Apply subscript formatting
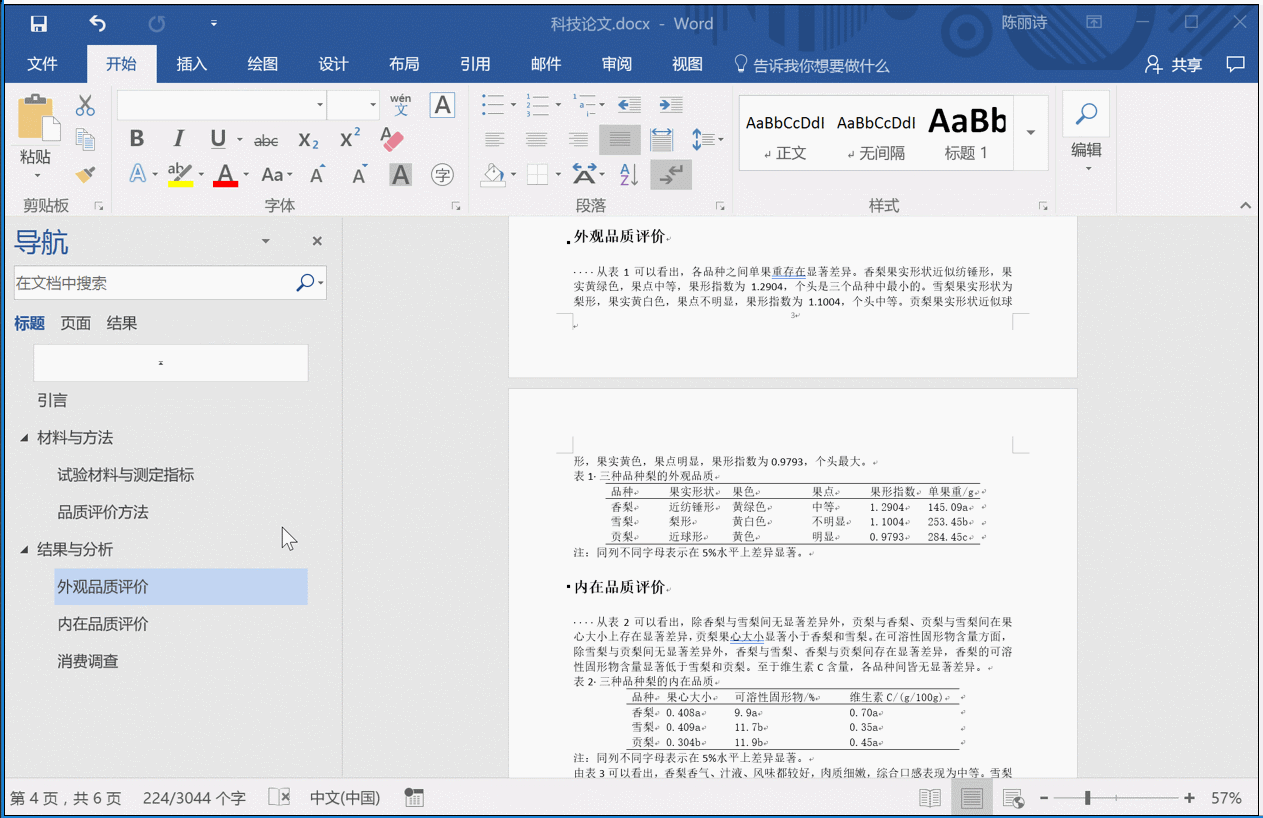 [309, 140]
